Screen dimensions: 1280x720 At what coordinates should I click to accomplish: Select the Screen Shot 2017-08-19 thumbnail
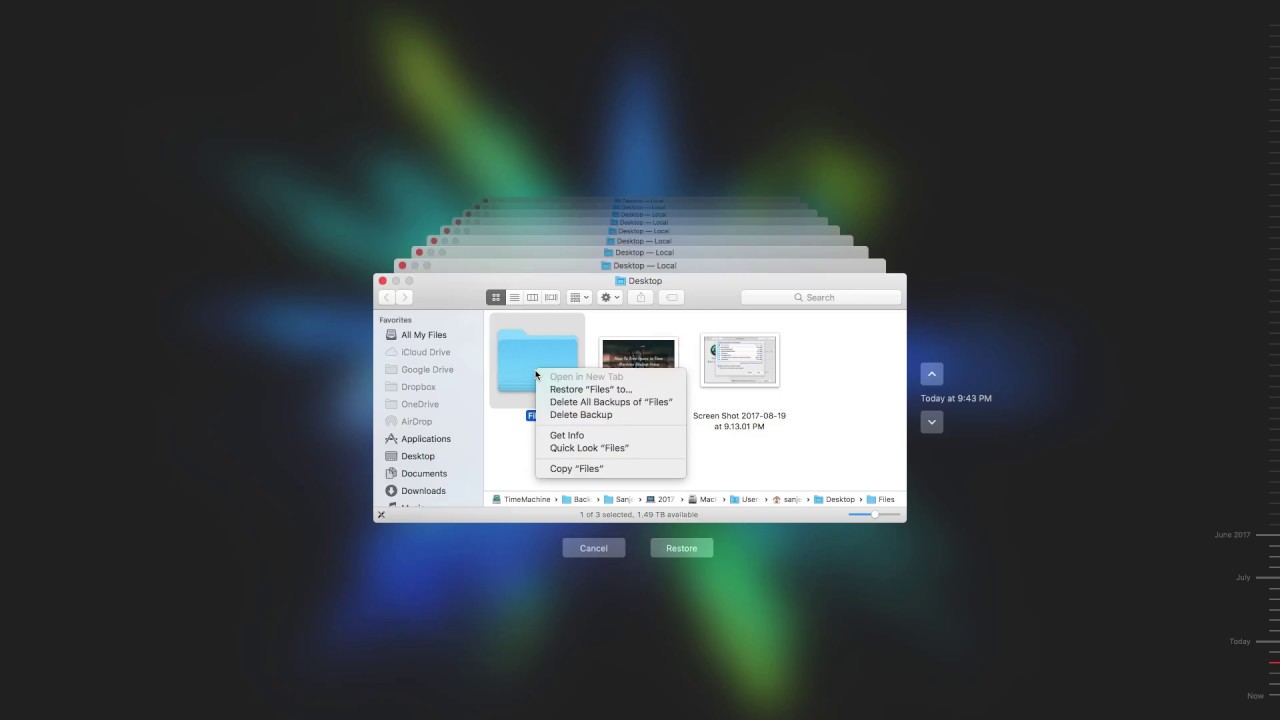(x=739, y=359)
